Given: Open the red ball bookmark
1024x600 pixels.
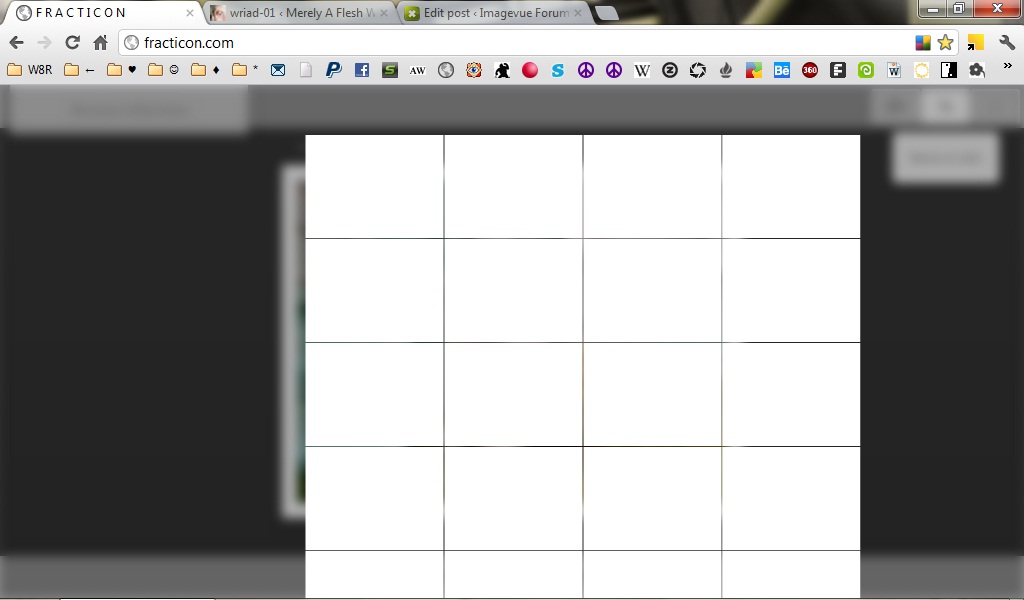Looking at the screenshot, I should pyautogui.click(x=530, y=70).
